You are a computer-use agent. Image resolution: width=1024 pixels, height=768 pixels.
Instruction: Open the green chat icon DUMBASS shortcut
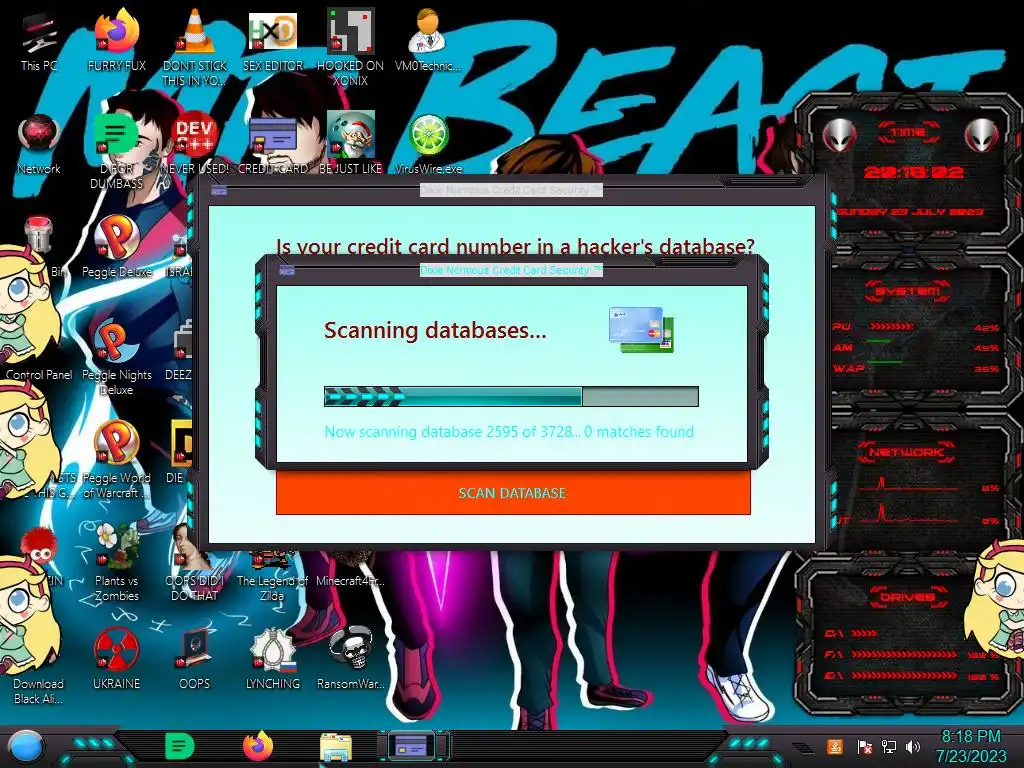tap(116, 150)
